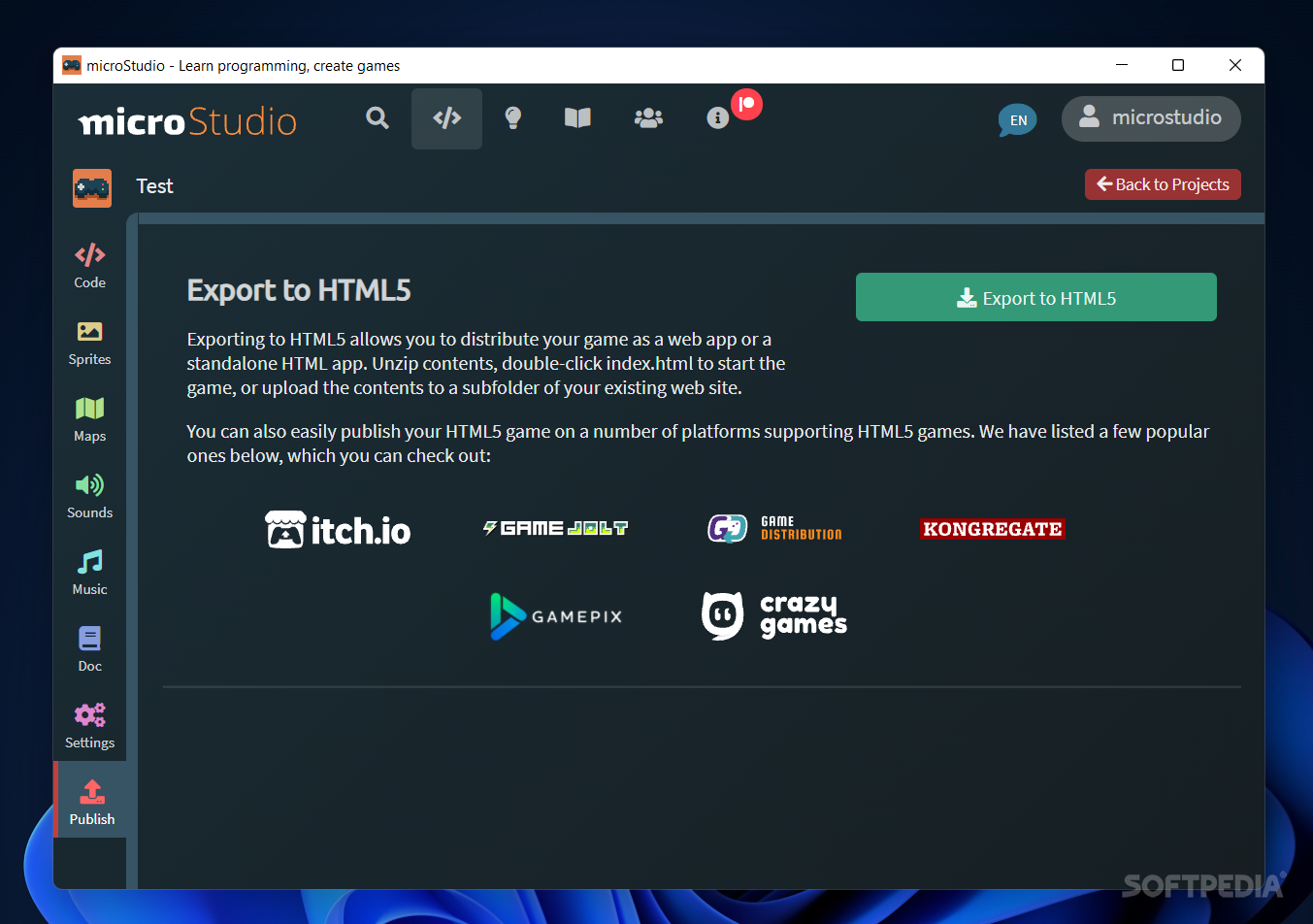Screen dimensions: 1313x924
Task: Click the Test project icon
Action: pyautogui.click(x=92, y=187)
